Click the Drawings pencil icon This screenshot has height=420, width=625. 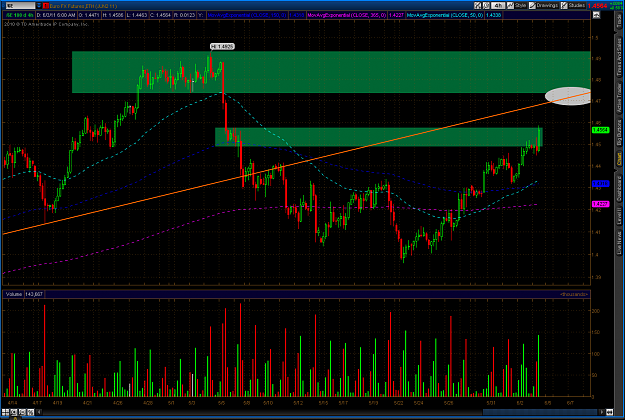click(x=532, y=6)
